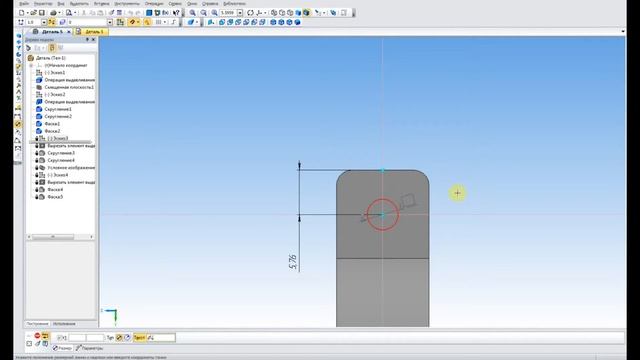Click the Print icon in the toolbar
640x360 pixels.
coord(53,13)
